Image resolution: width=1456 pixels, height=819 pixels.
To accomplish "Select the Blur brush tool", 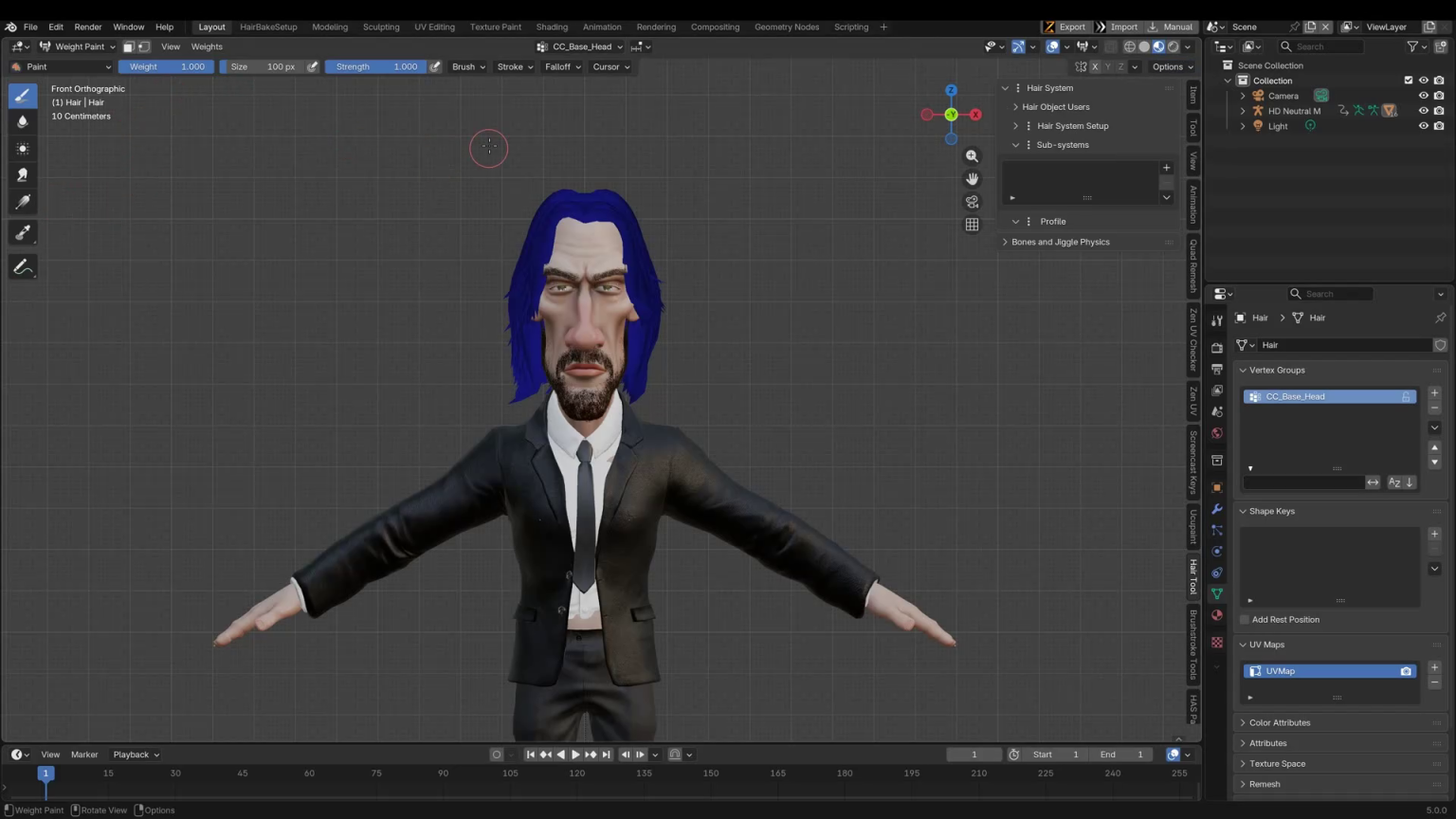I will point(23,121).
